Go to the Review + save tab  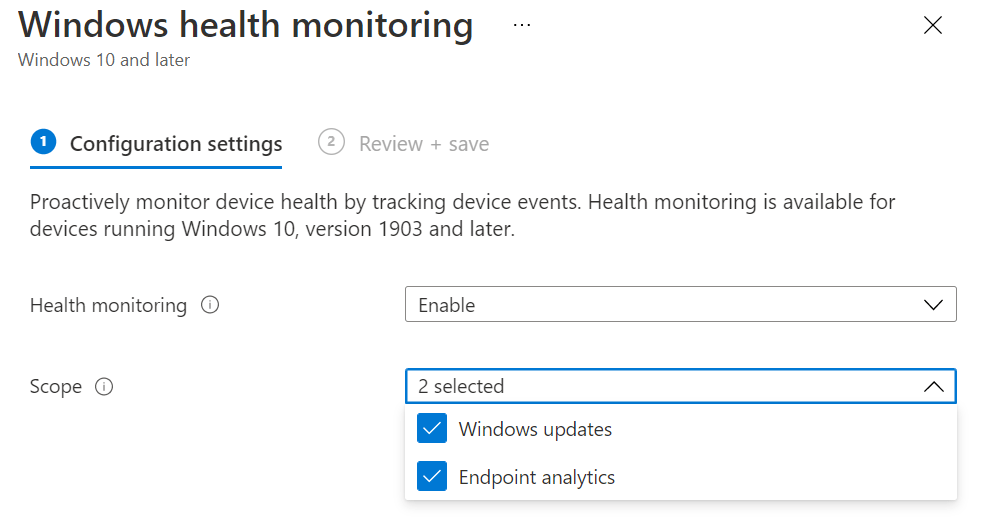coord(424,144)
